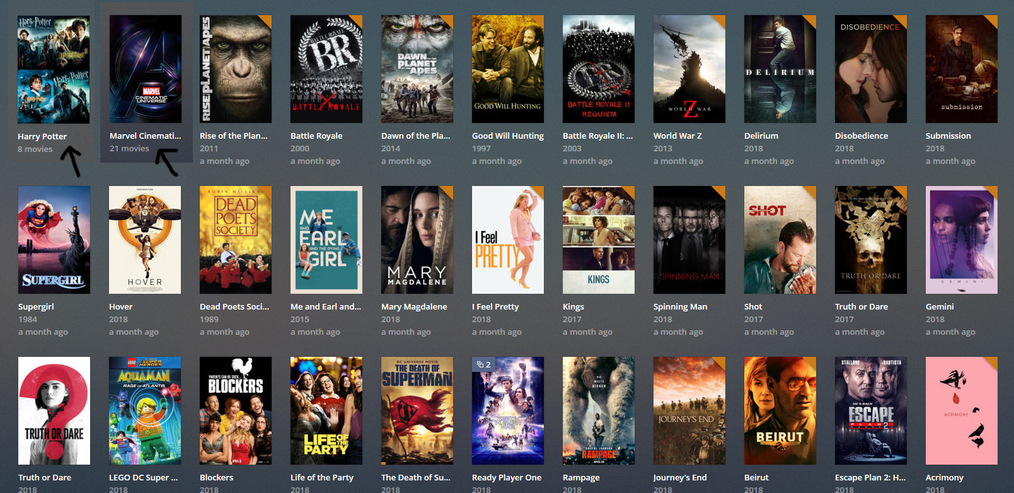Click year "1984" under Supergirl
Image resolution: width=1014 pixels, height=493 pixels.
[x=27, y=320]
